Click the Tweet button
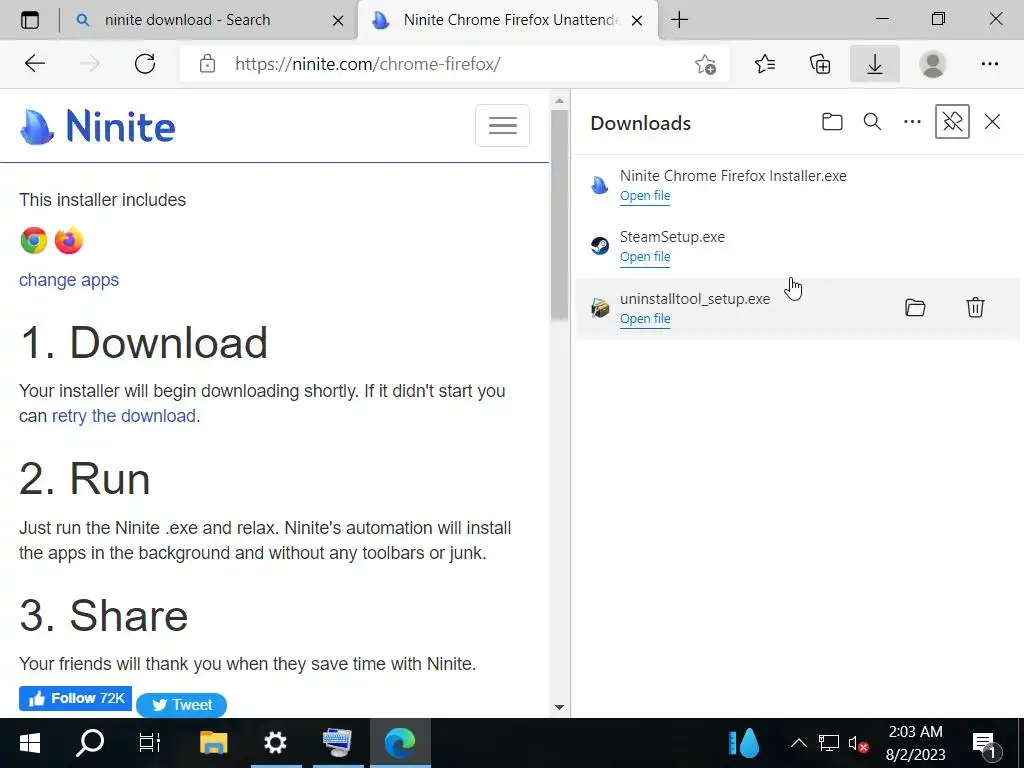The height and width of the screenshot is (768, 1024). [x=182, y=705]
